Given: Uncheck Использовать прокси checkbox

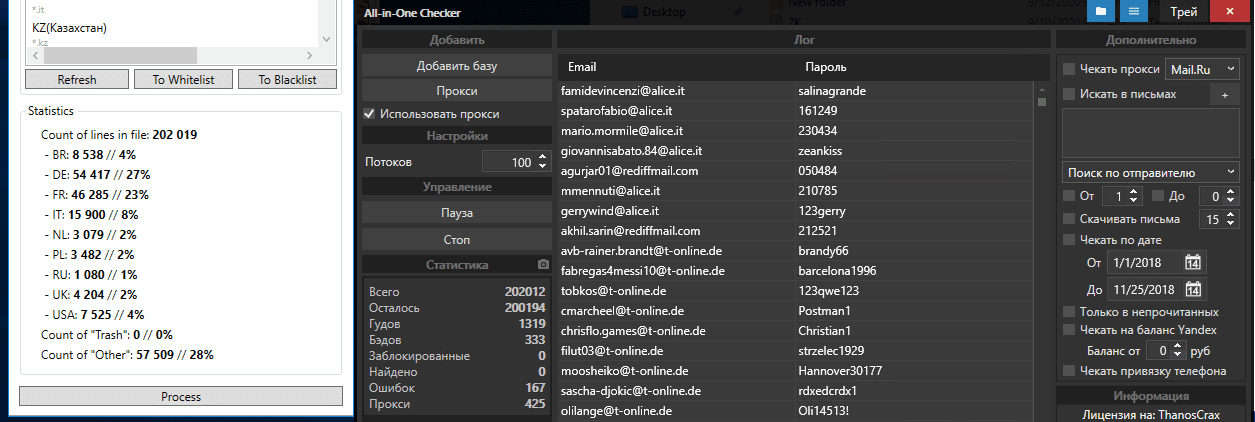Looking at the screenshot, I should point(370,114).
